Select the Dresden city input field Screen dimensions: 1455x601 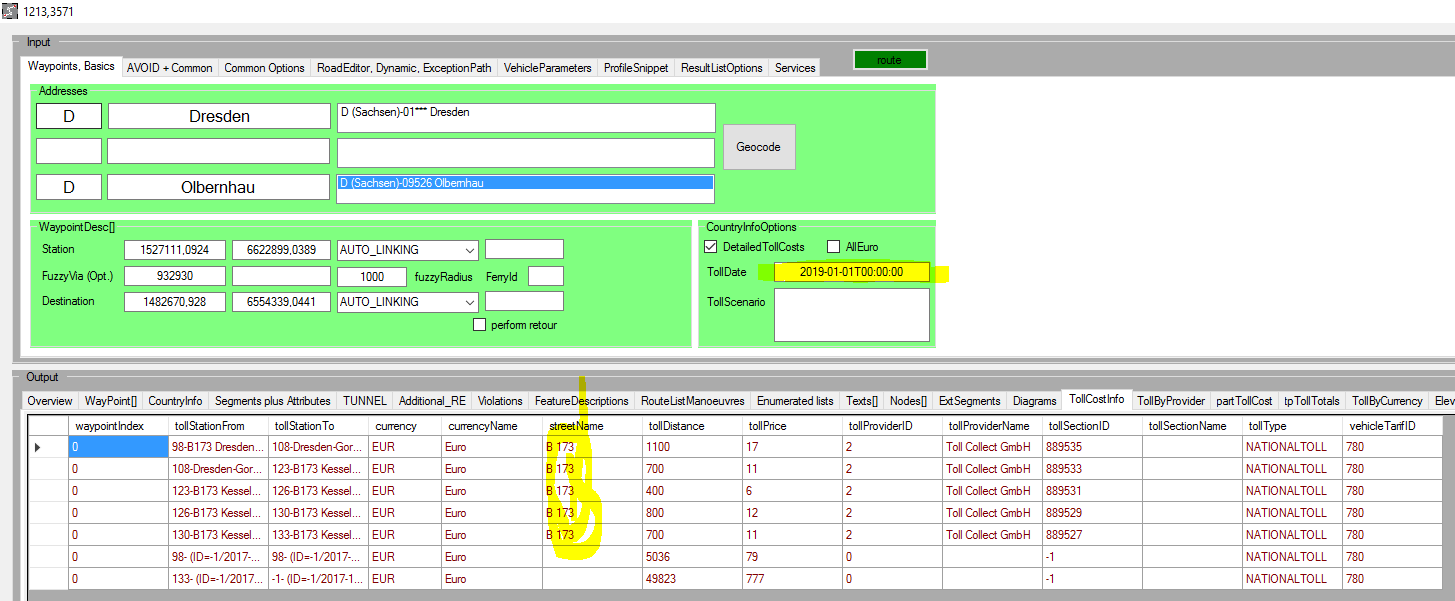tap(218, 117)
